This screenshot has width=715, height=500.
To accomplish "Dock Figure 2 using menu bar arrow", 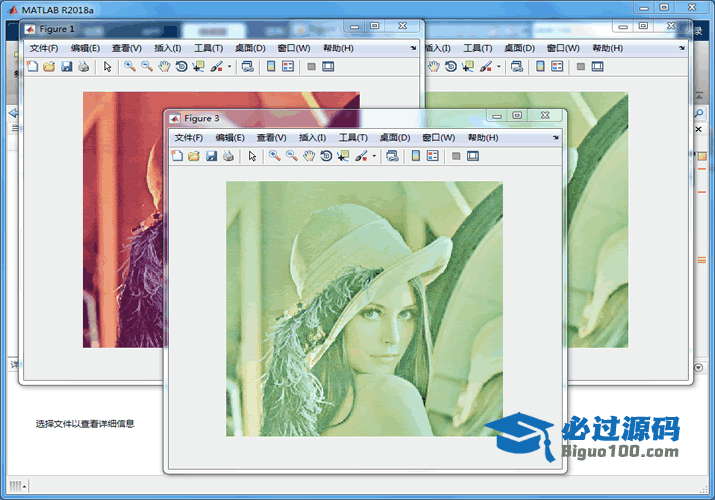I will [682, 48].
